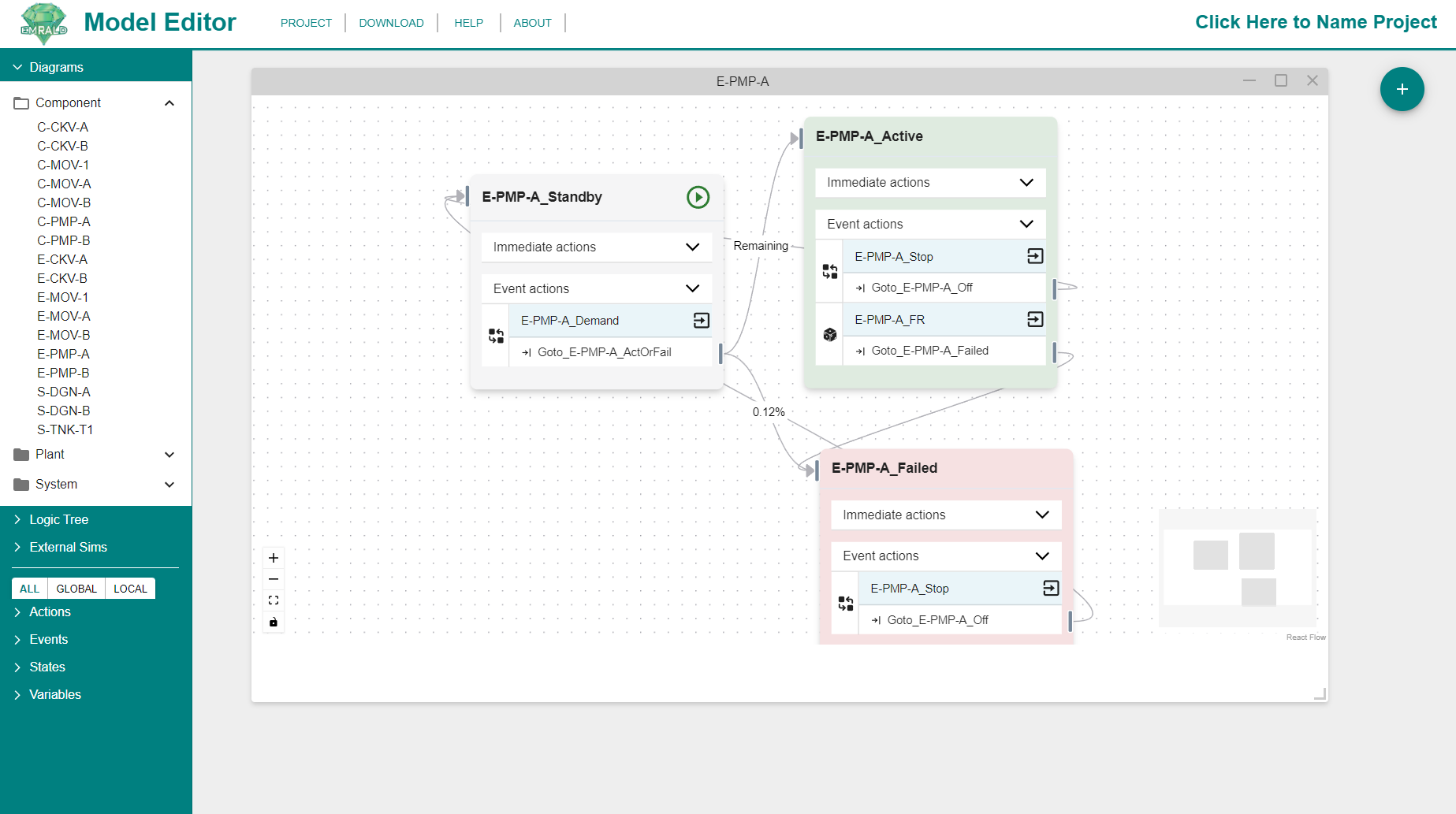Click exit icon on E-PMP-A_FR event
Viewport: 1456px width, 814px height.
(1035, 319)
